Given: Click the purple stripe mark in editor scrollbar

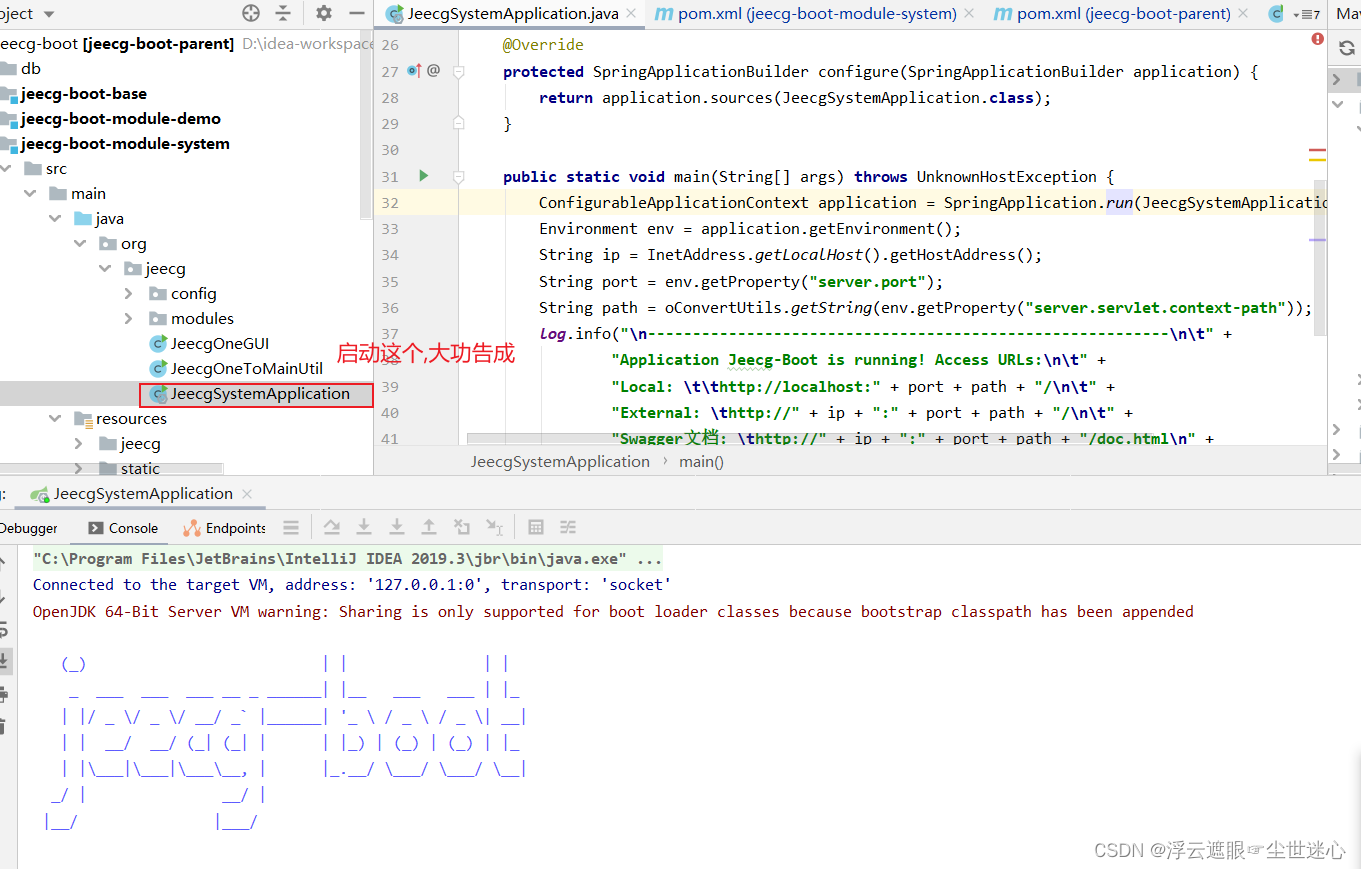Looking at the screenshot, I should 1317,240.
